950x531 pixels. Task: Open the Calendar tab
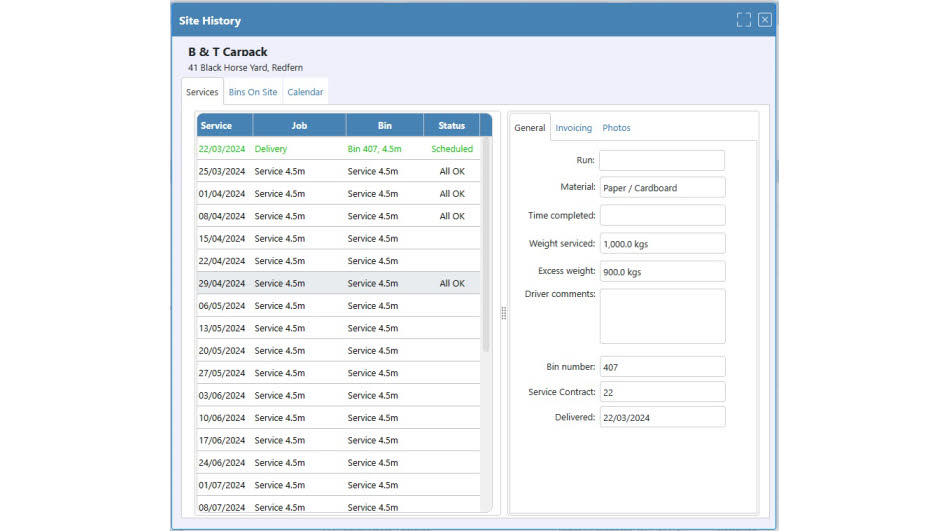(305, 92)
